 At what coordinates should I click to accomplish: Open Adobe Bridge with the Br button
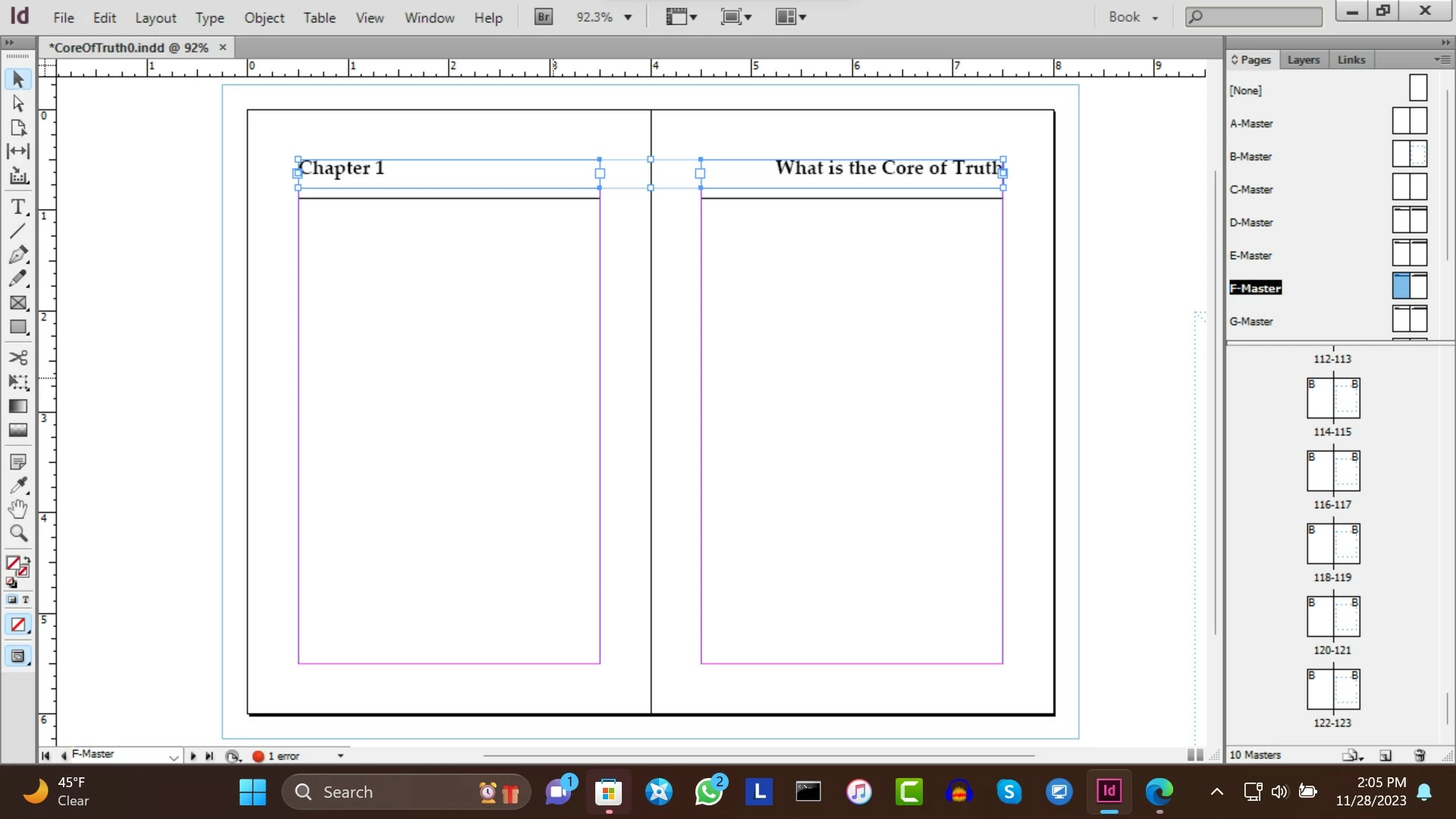click(543, 17)
